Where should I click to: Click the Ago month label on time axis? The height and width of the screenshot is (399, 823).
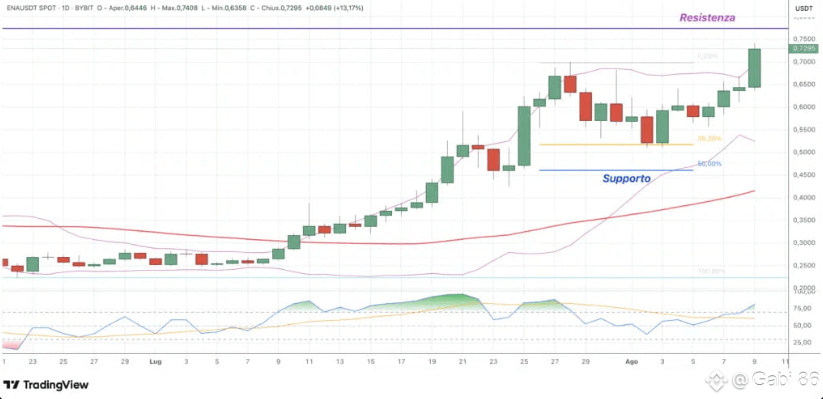pyautogui.click(x=632, y=362)
